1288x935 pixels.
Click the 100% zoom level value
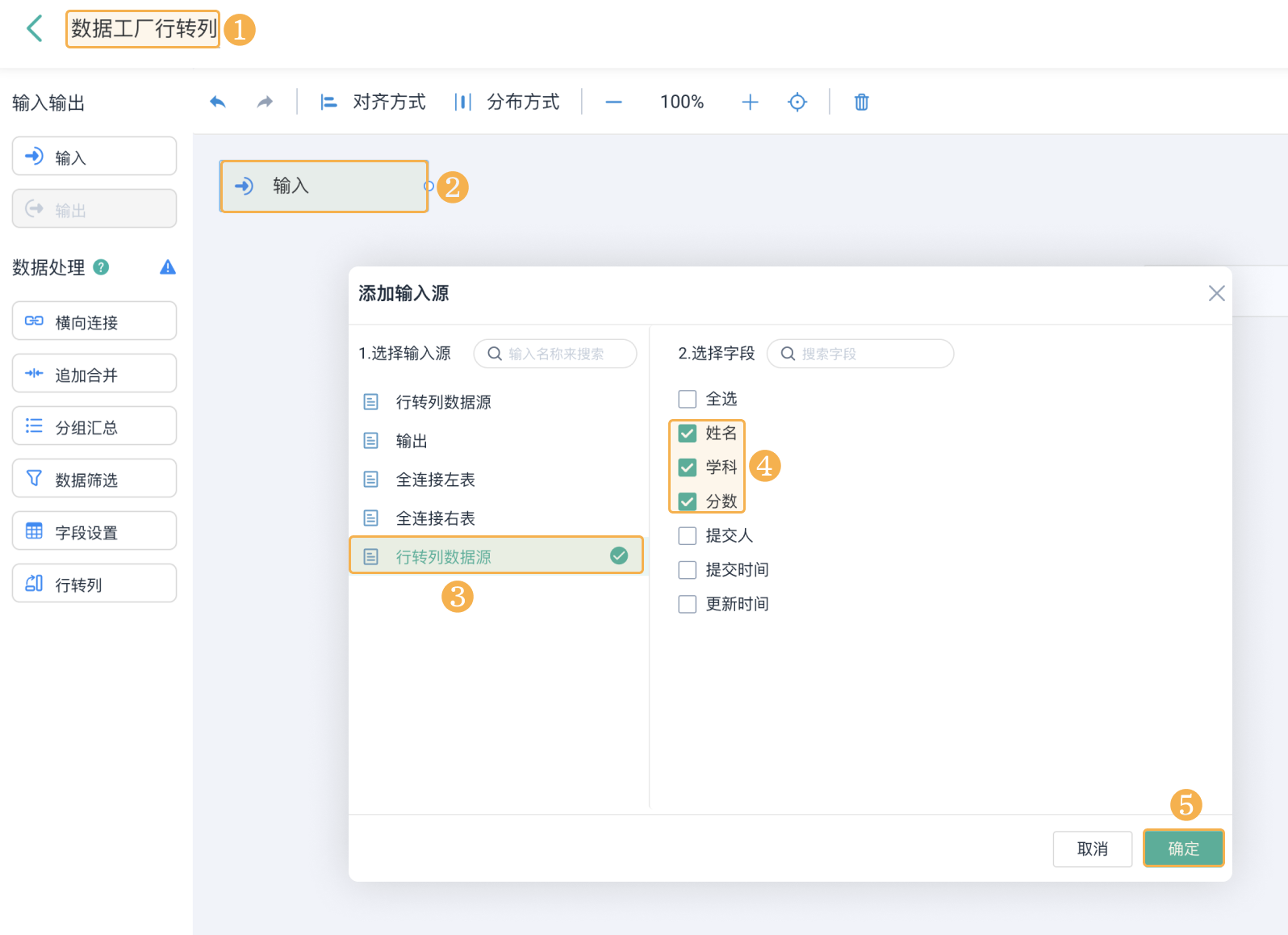tap(682, 102)
